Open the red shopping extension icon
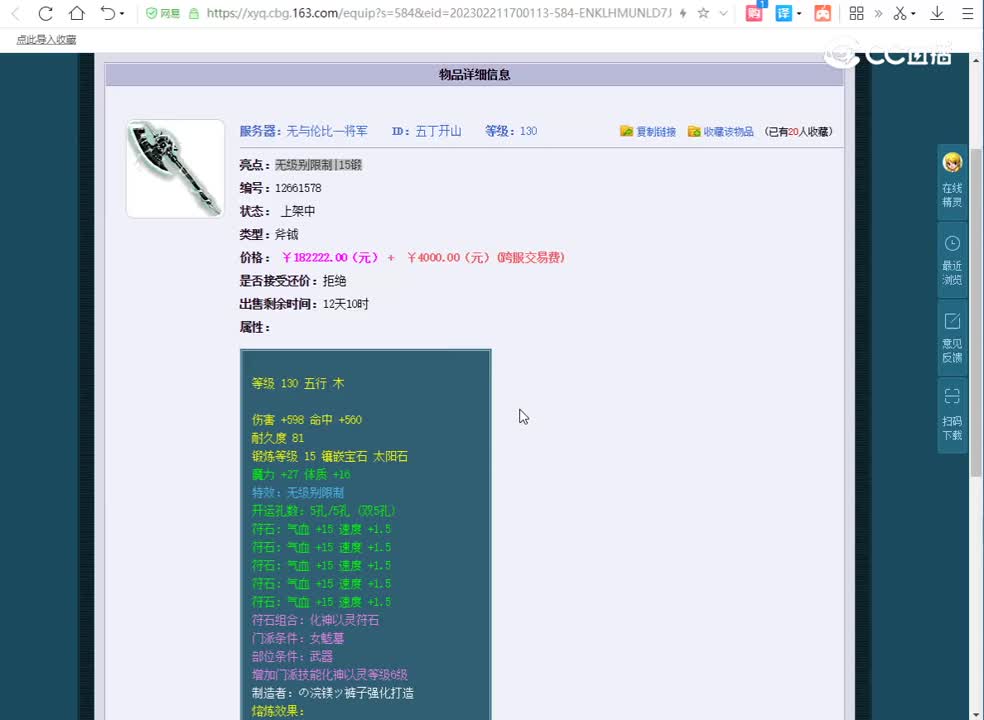The height and width of the screenshot is (720, 984). tap(754, 13)
